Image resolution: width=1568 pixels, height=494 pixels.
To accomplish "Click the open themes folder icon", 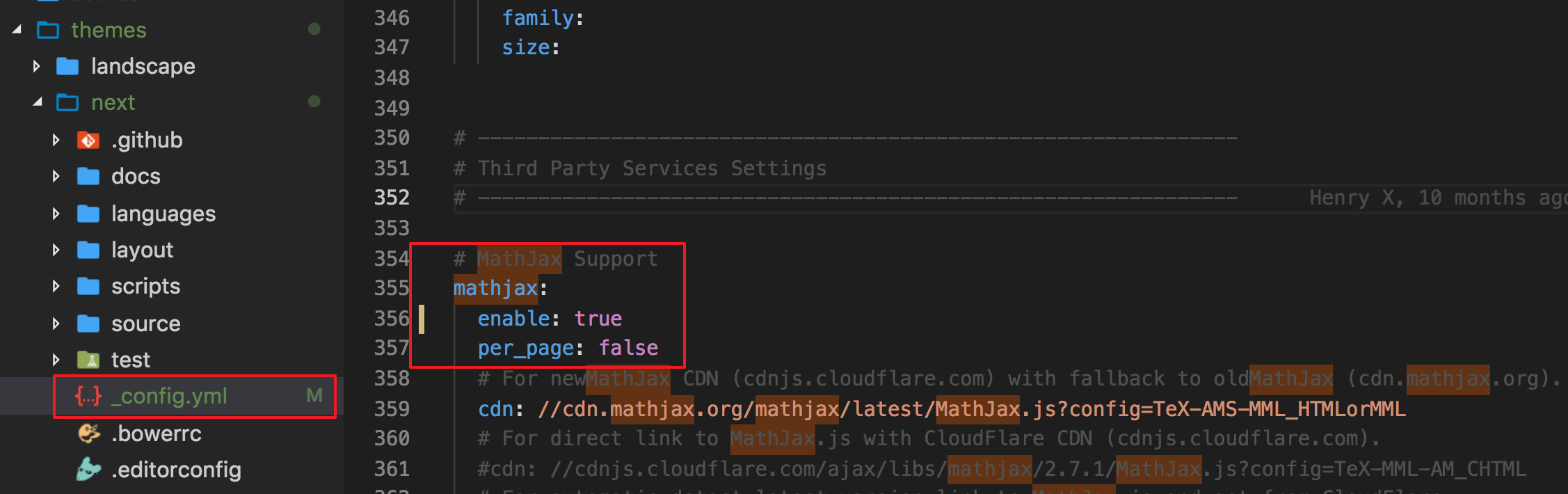I will pyautogui.click(x=48, y=30).
